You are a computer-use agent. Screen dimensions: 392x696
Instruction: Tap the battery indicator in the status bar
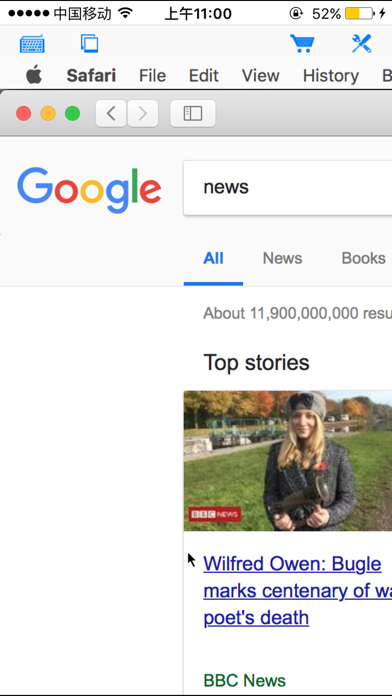[359, 14]
